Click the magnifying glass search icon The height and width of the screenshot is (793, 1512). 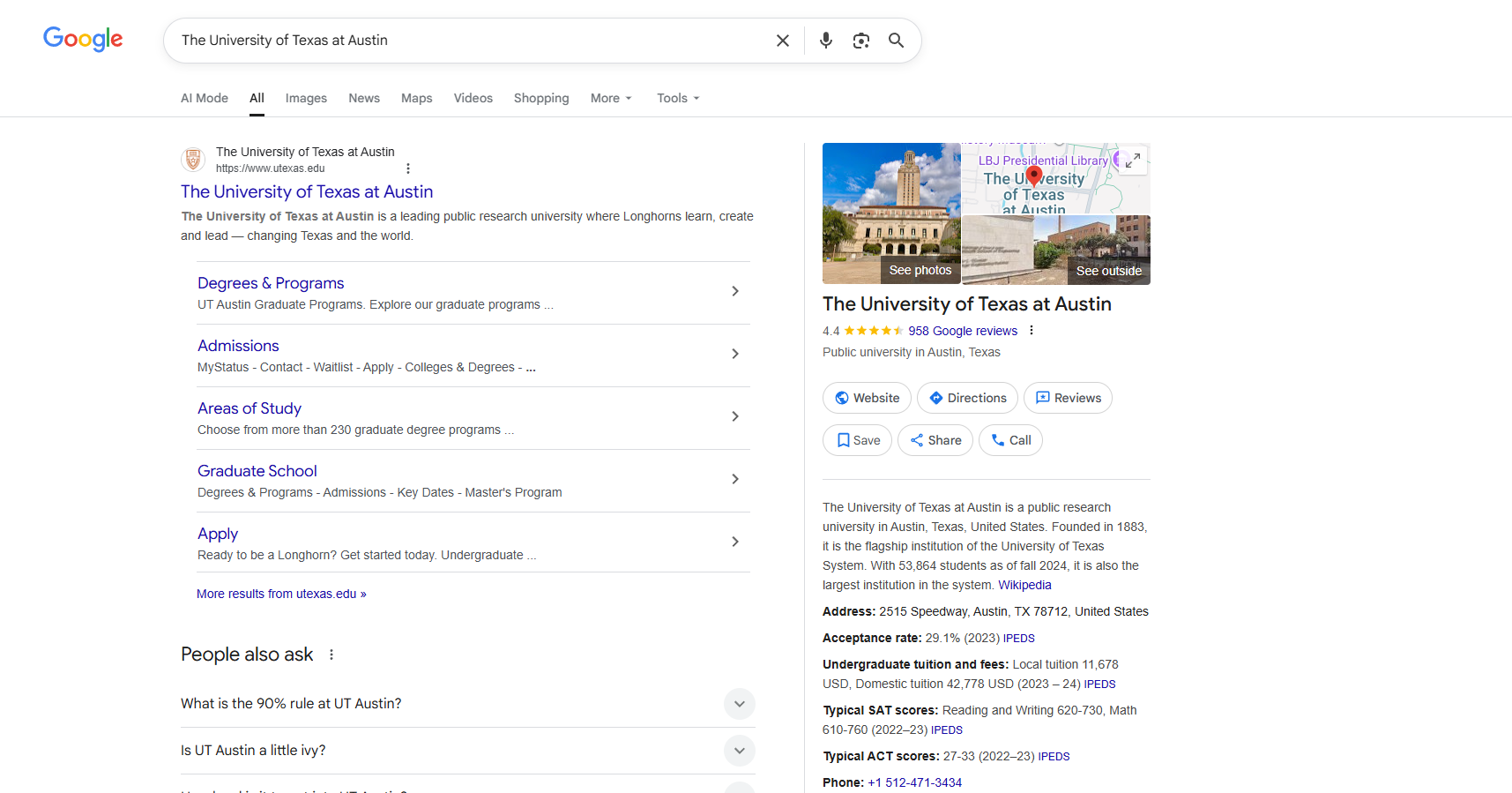pyautogui.click(x=896, y=41)
